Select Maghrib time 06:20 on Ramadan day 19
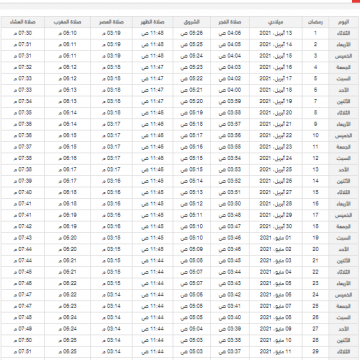Viewport: 360px width, 360px height. click(67, 238)
